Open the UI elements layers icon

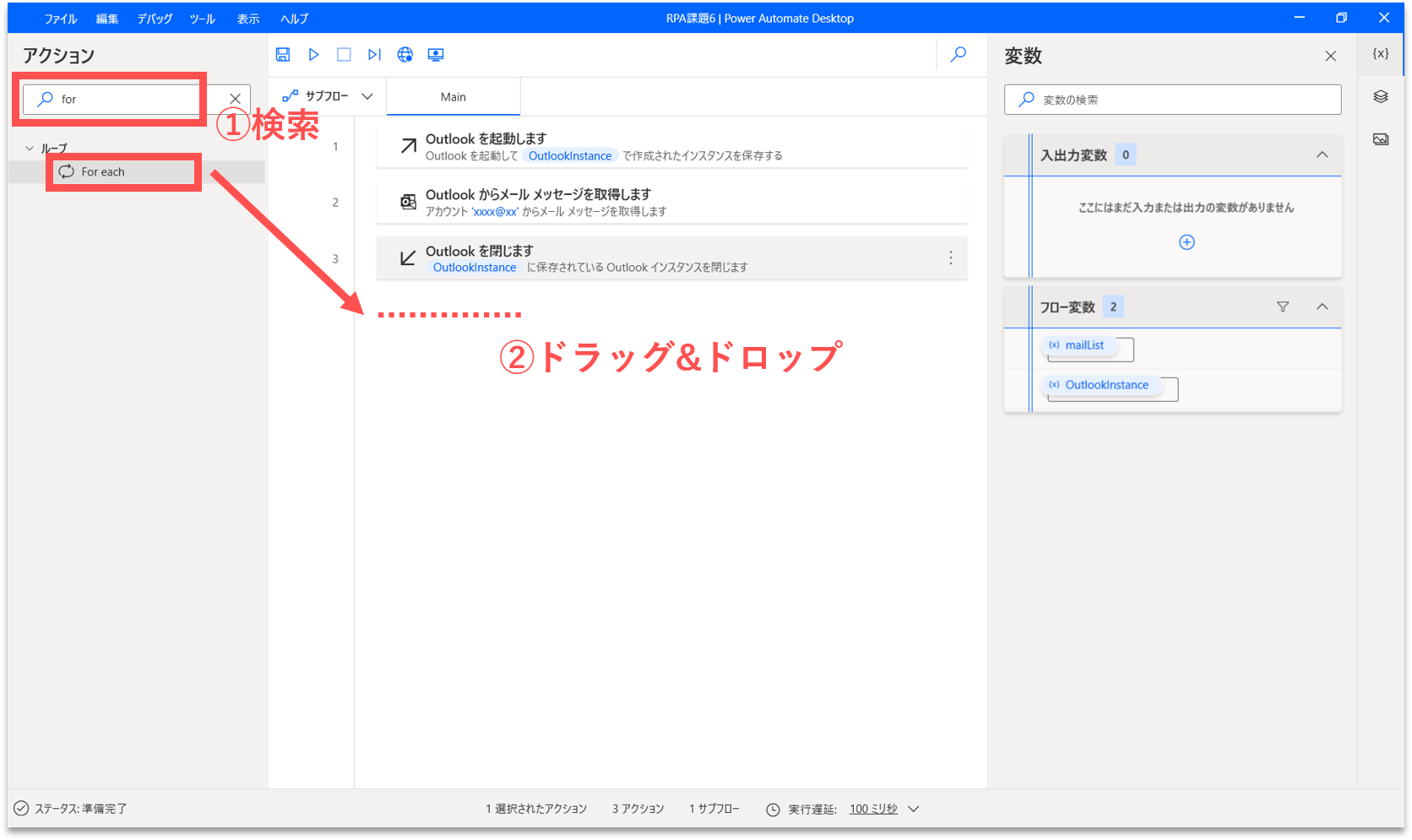1381,97
